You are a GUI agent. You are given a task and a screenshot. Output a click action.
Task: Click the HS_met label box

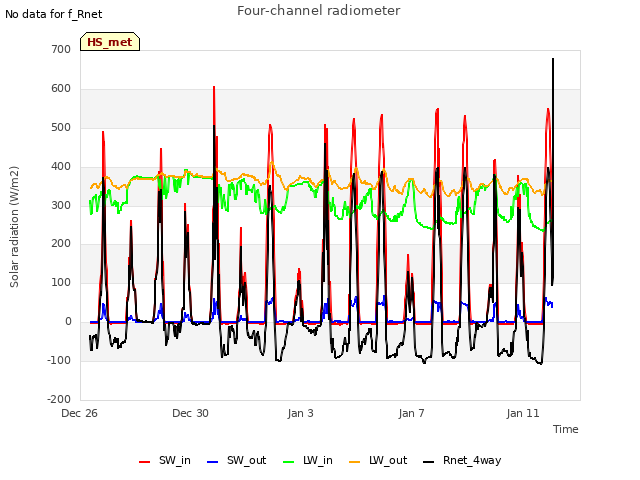pyautogui.click(x=110, y=42)
